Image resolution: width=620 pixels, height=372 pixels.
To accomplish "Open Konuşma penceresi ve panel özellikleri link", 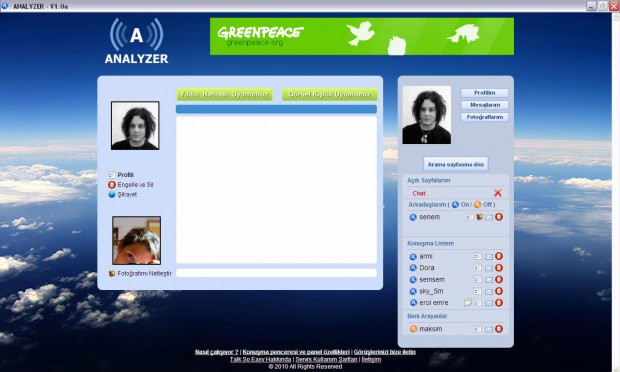I will coord(296,352).
